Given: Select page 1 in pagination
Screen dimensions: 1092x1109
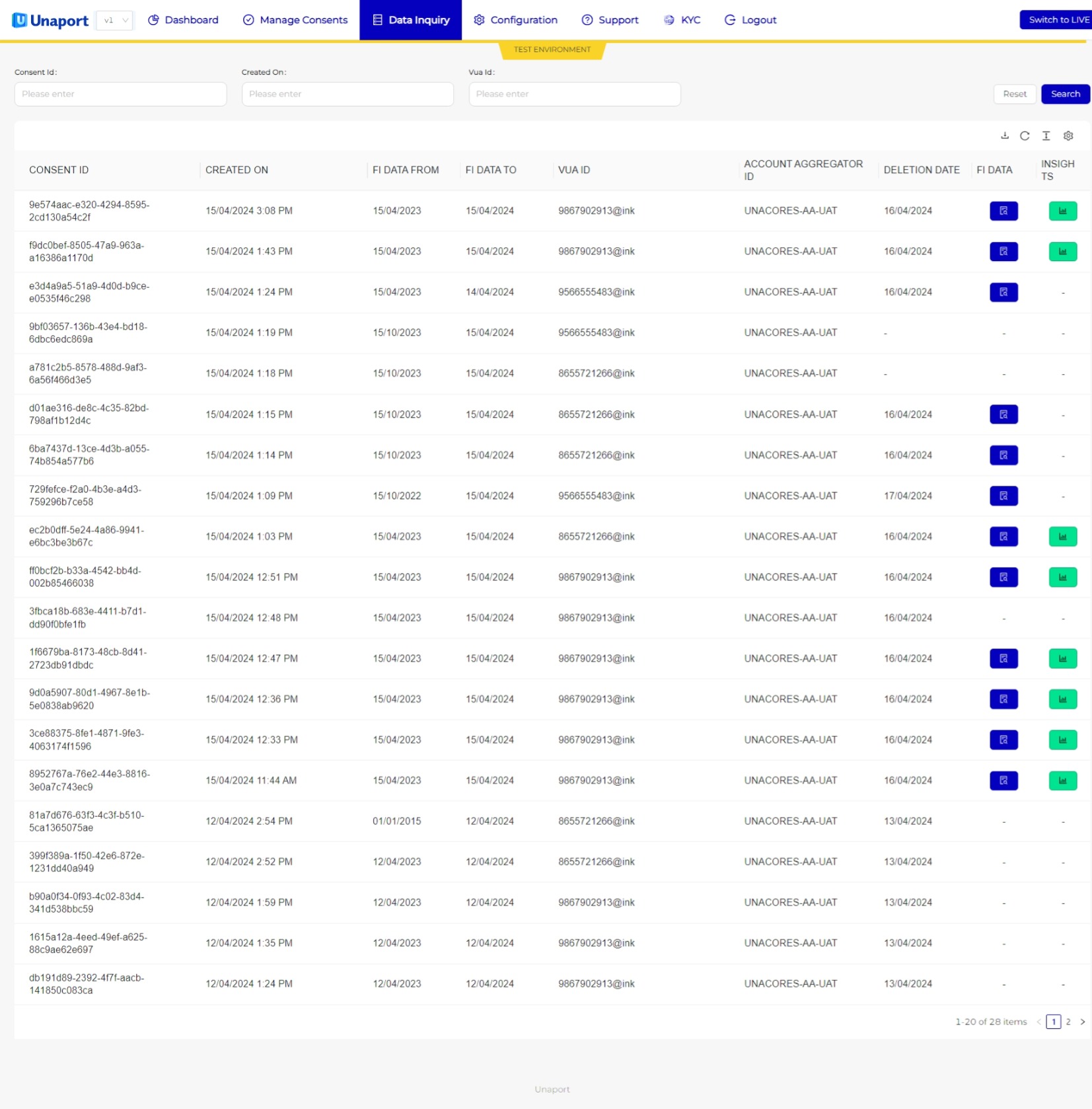Looking at the screenshot, I should coord(1053,1022).
